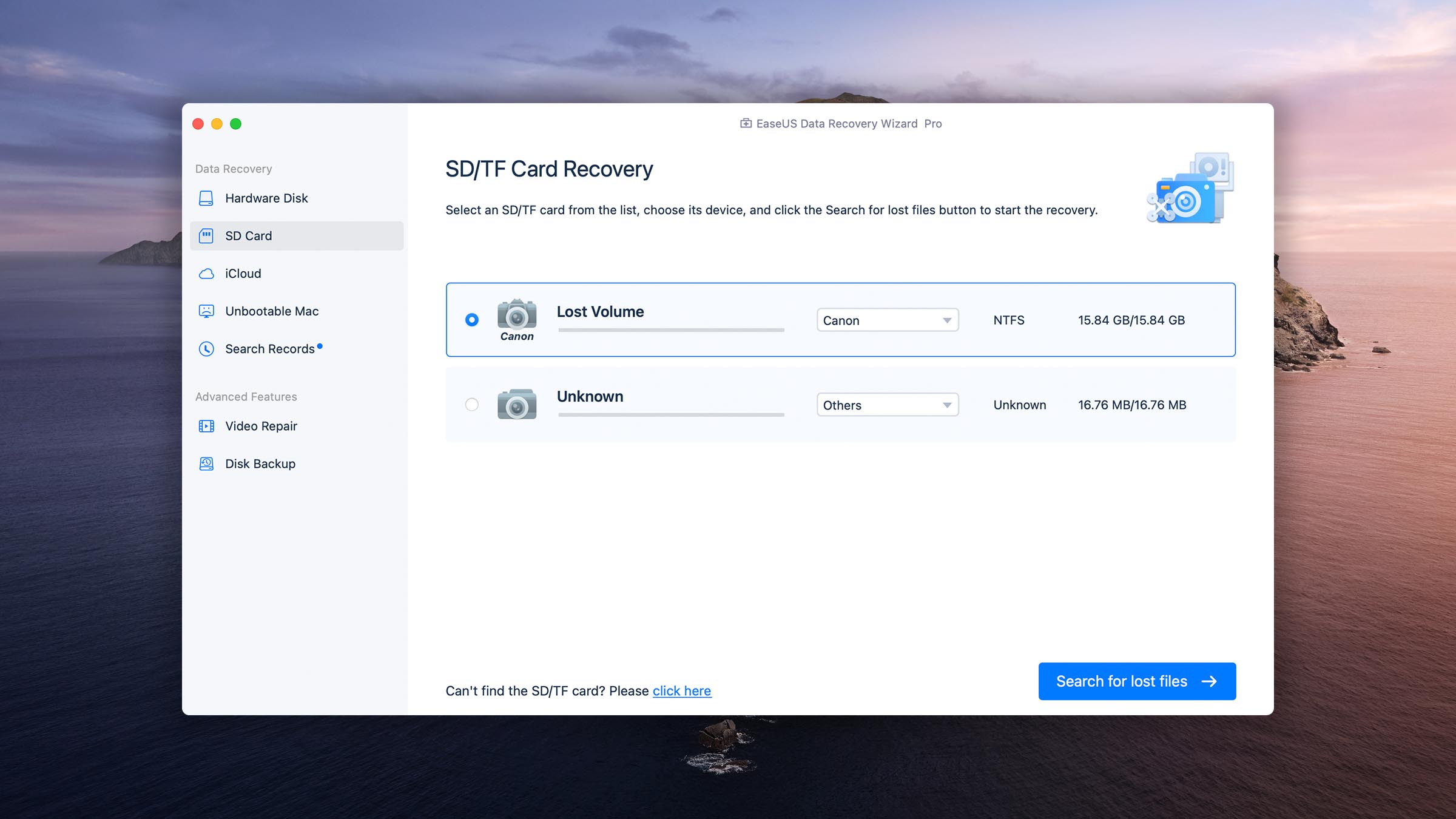The height and width of the screenshot is (819, 1456).
Task: Open Unbootable Mac section
Action: [297, 311]
